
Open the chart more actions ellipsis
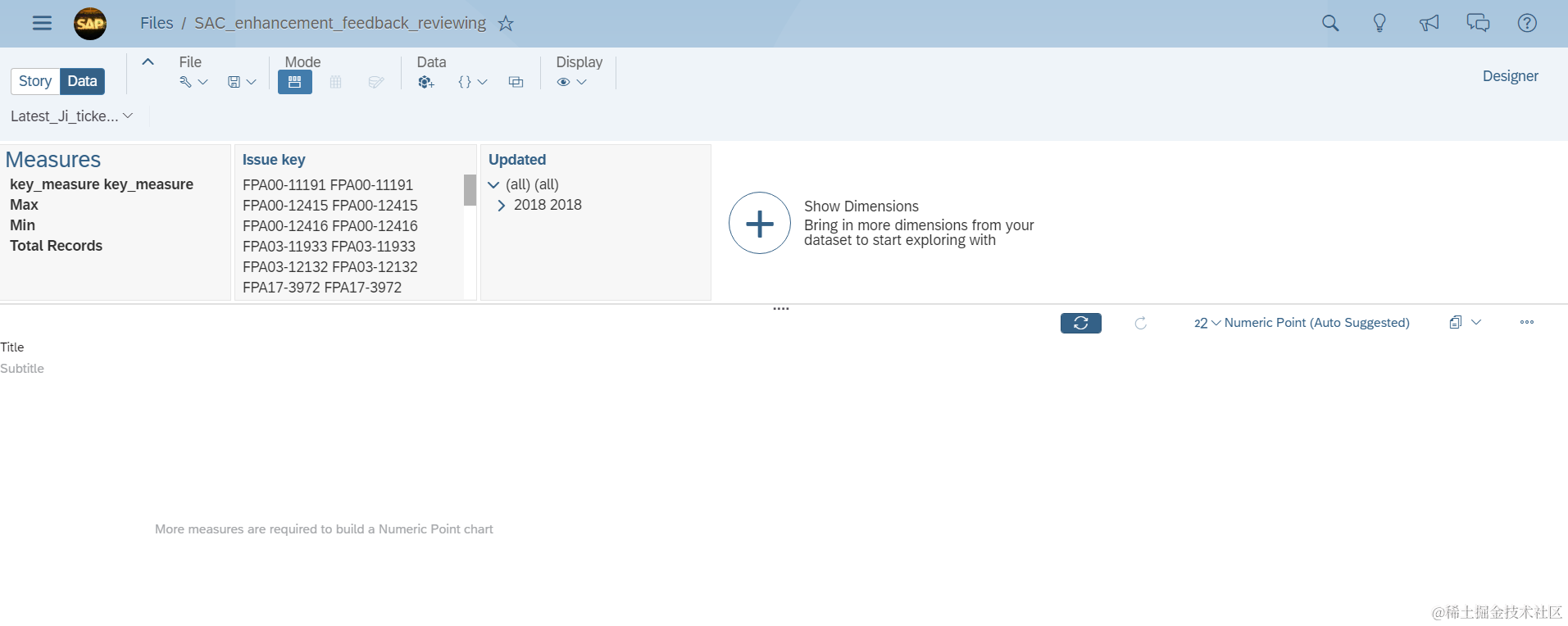(1527, 322)
